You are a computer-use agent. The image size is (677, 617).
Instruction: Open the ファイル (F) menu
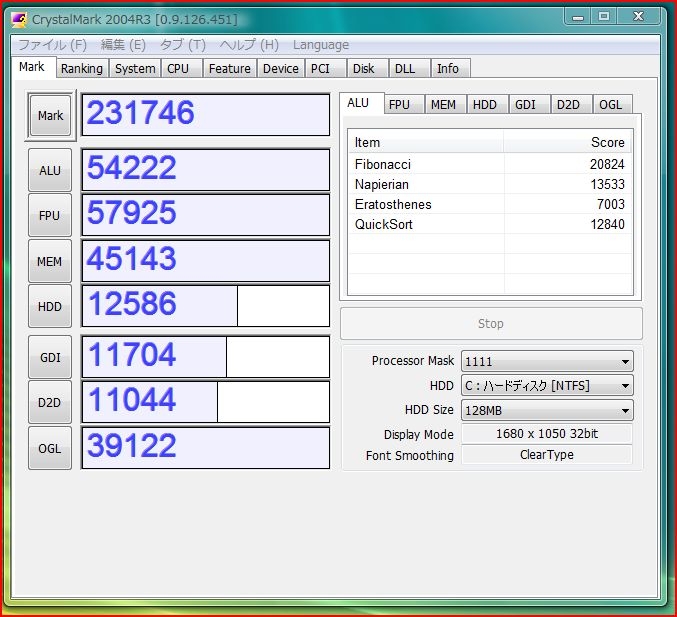coord(52,45)
